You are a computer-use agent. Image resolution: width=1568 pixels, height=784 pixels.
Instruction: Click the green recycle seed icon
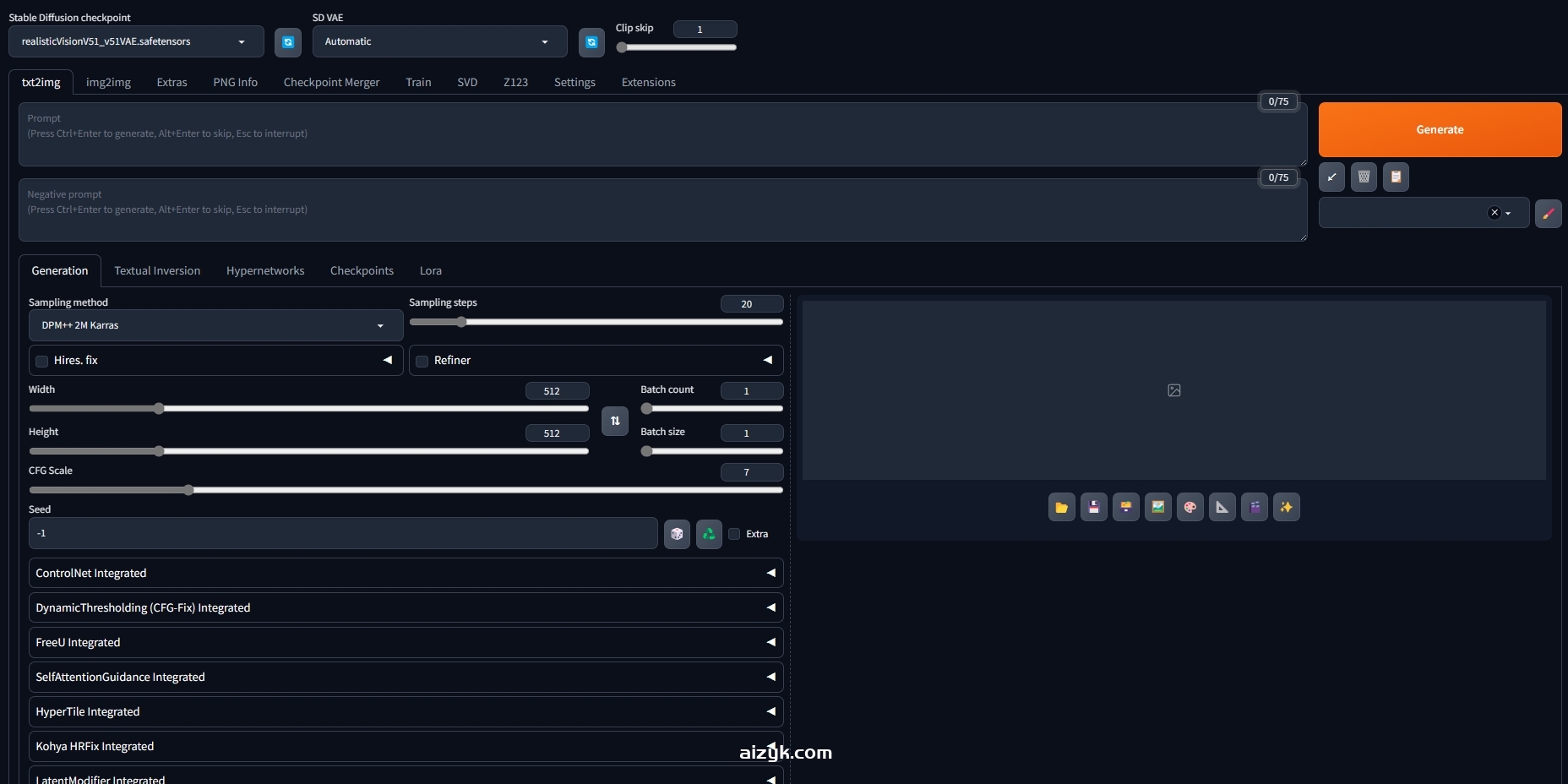[x=709, y=534]
